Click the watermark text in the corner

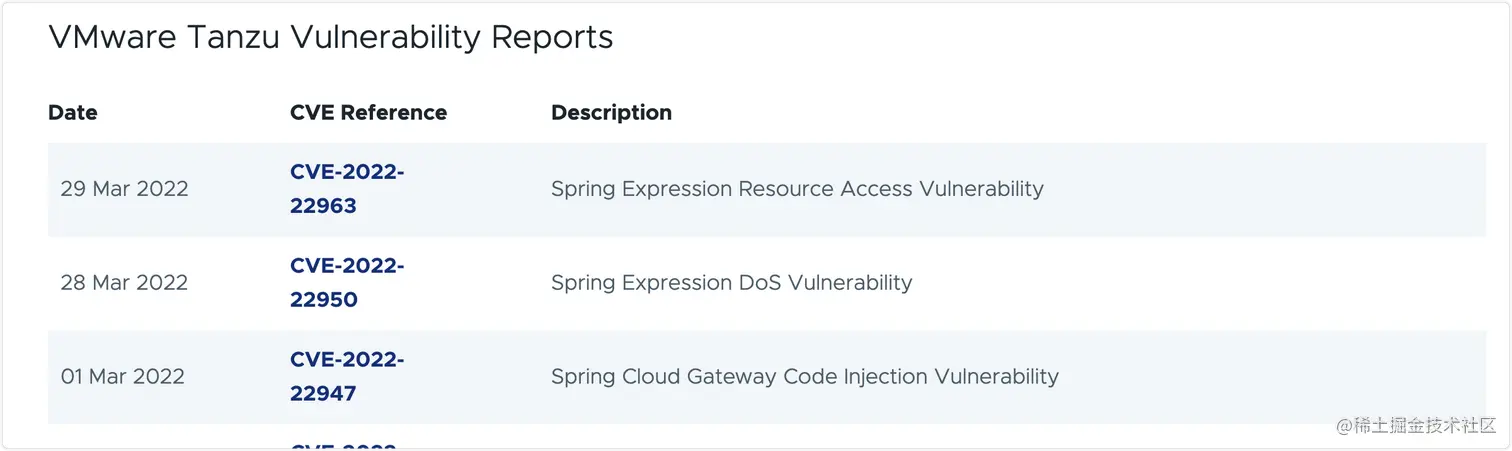pos(1419,425)
